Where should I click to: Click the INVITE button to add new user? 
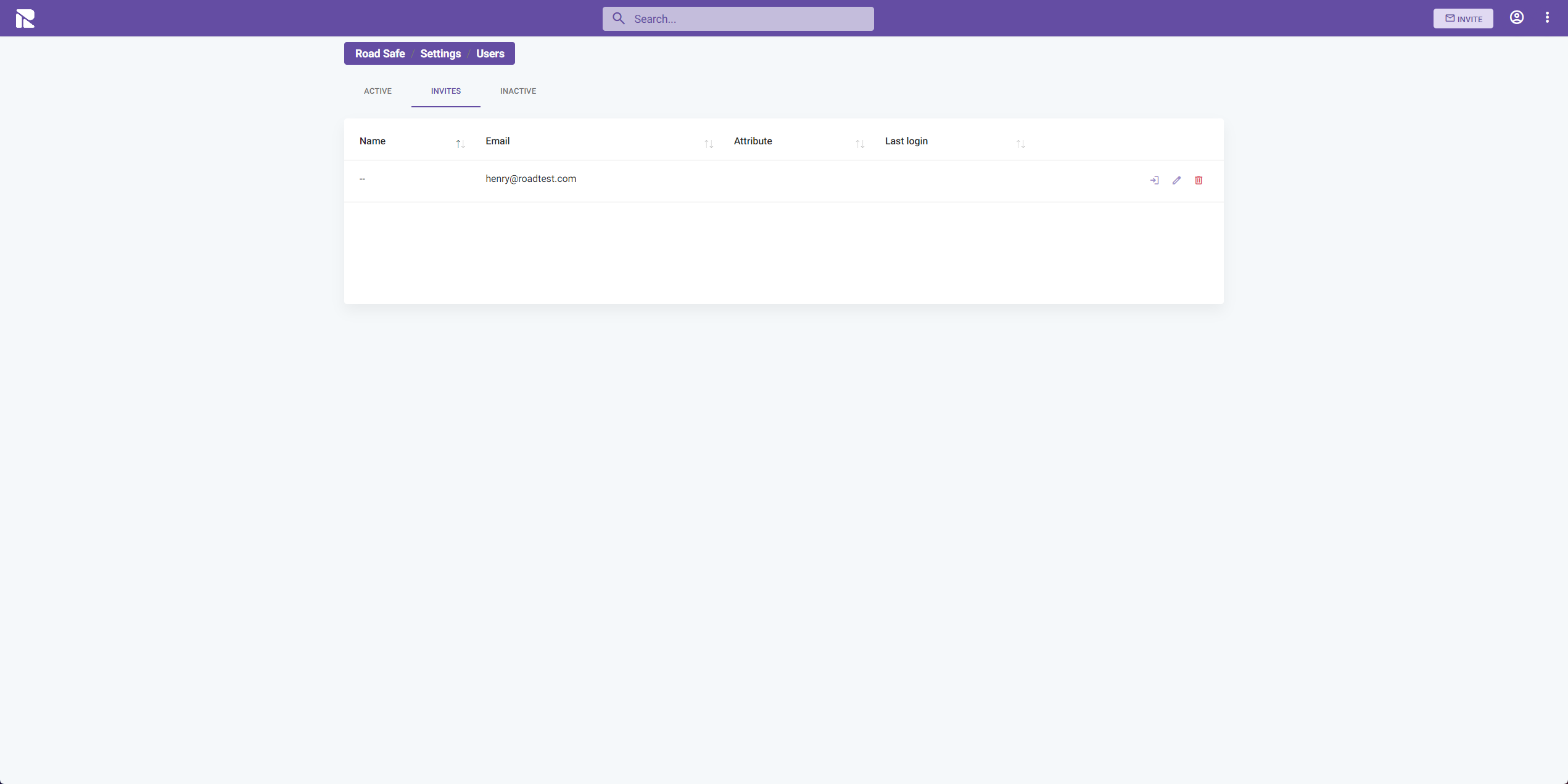[1463, 18]
